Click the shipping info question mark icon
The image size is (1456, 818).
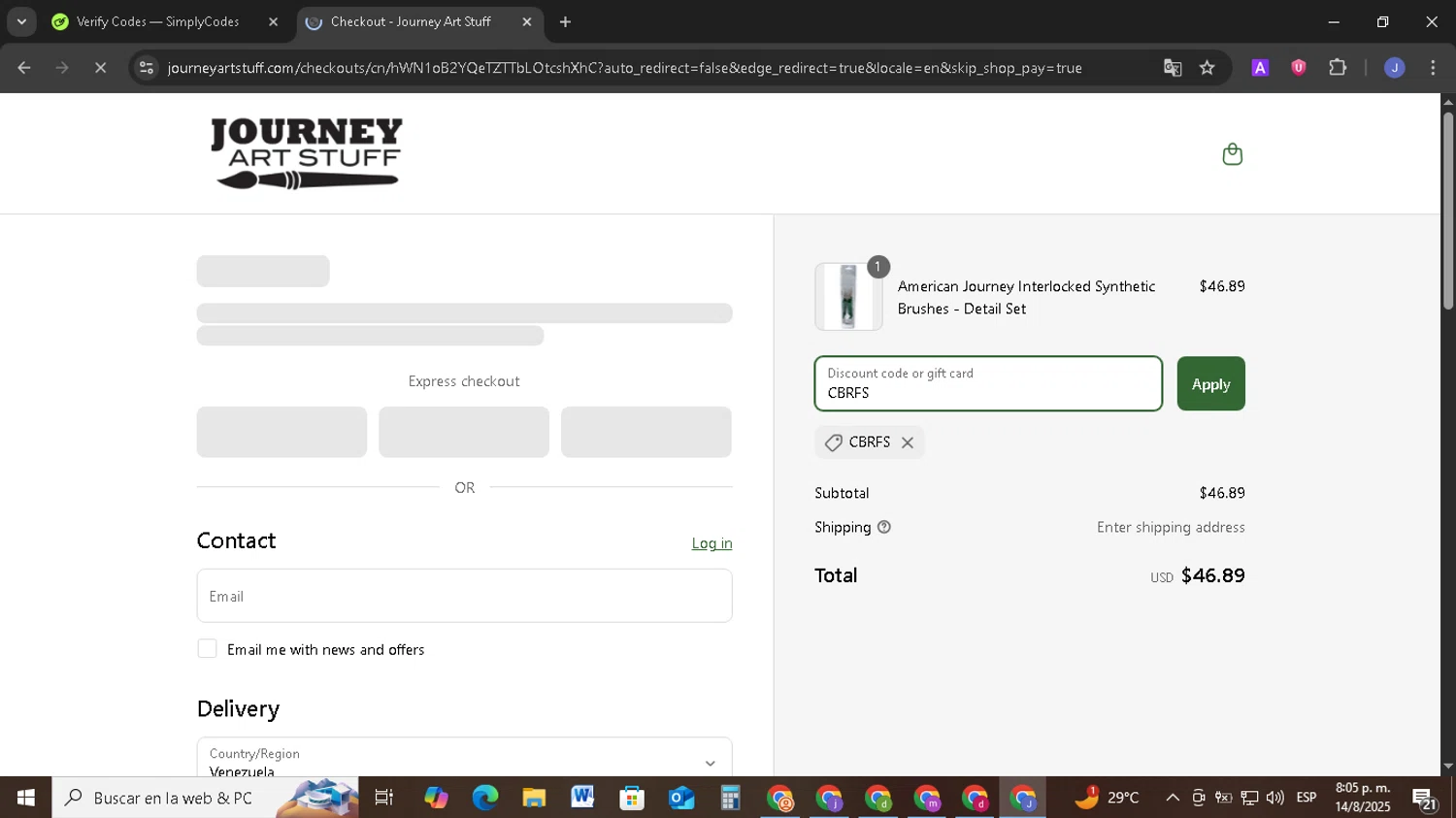pos(884,527)
